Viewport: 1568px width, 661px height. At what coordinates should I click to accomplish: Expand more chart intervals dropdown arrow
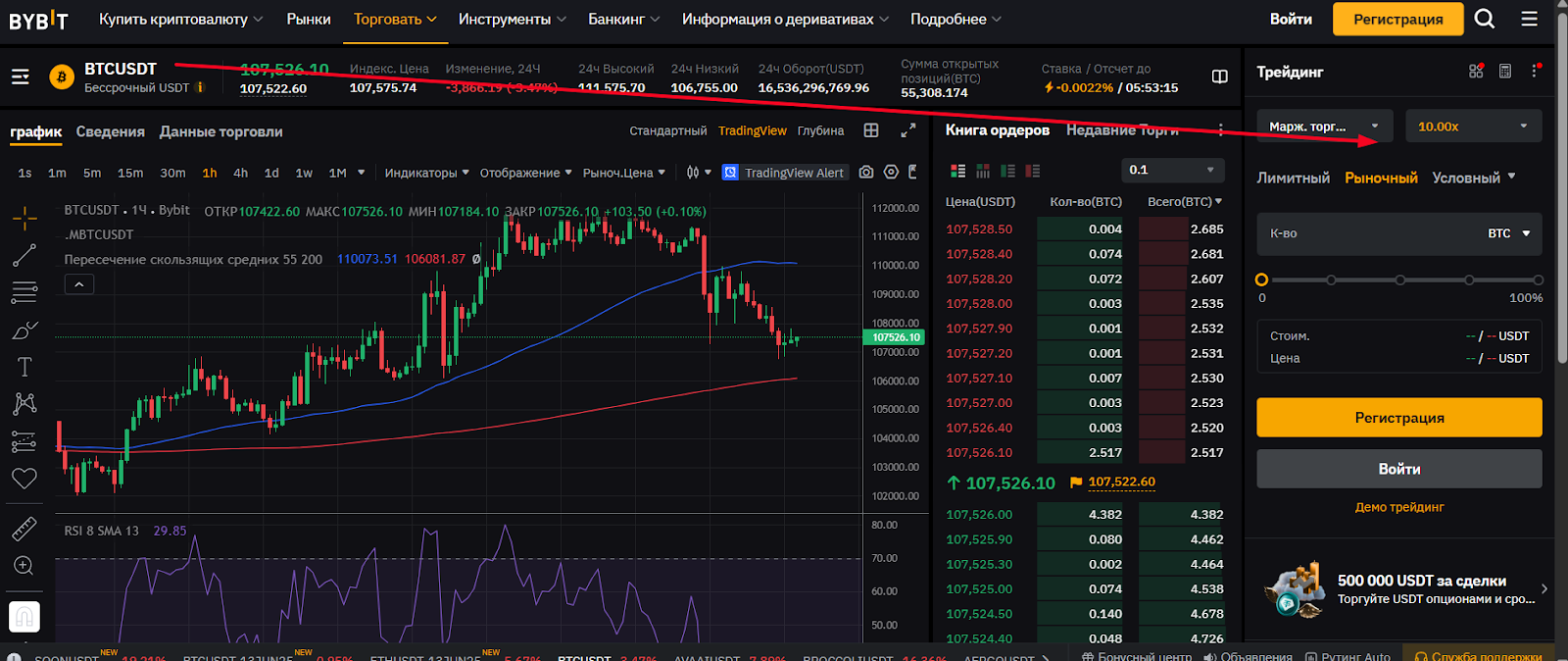pos(362,173)
